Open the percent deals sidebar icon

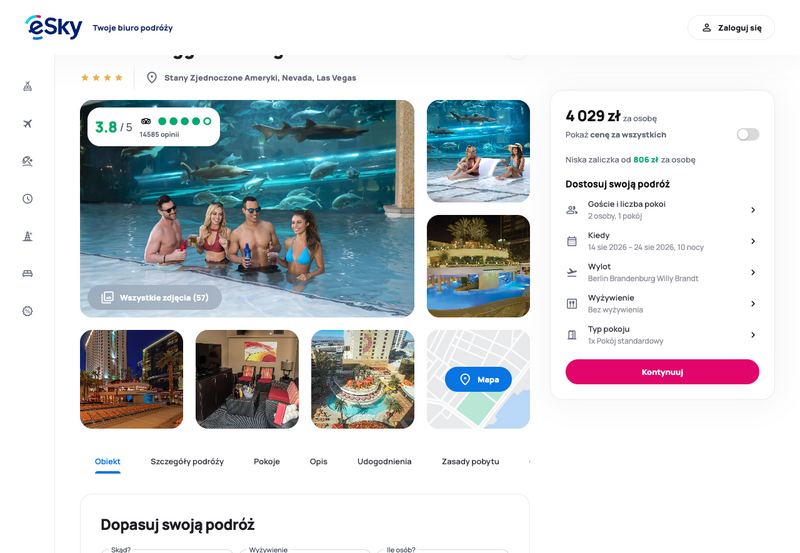(28, 311)
